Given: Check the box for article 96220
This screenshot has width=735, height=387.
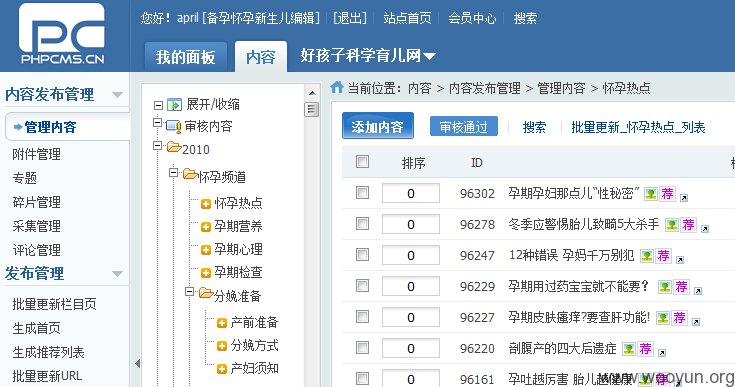Looking at the screenshot, I should 362,347.
